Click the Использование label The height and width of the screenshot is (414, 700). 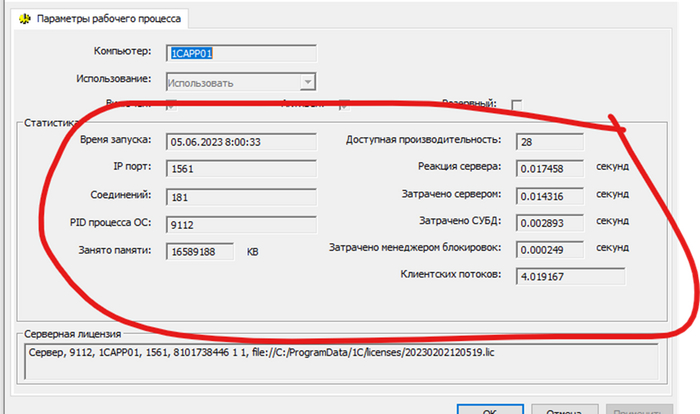(x=113, y=79)
